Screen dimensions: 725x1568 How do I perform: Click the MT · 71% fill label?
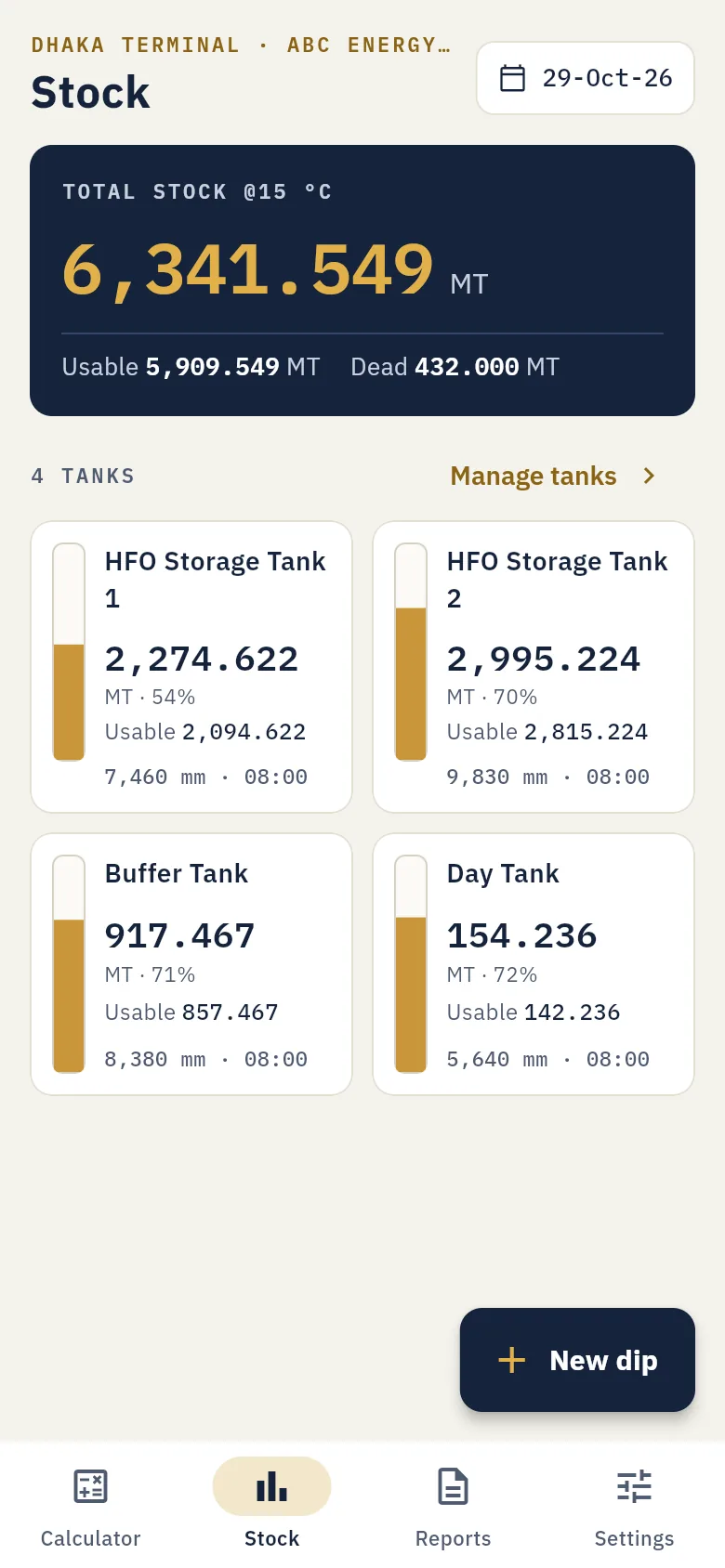[150, 974]
